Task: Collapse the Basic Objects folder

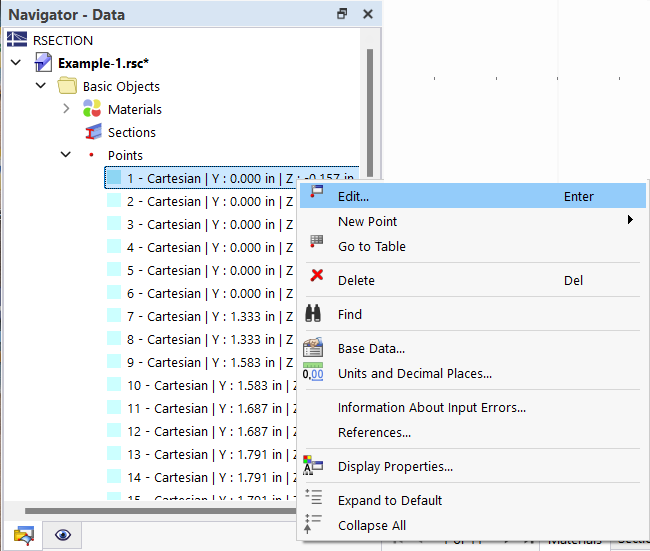Action: (x=41, y=86)
